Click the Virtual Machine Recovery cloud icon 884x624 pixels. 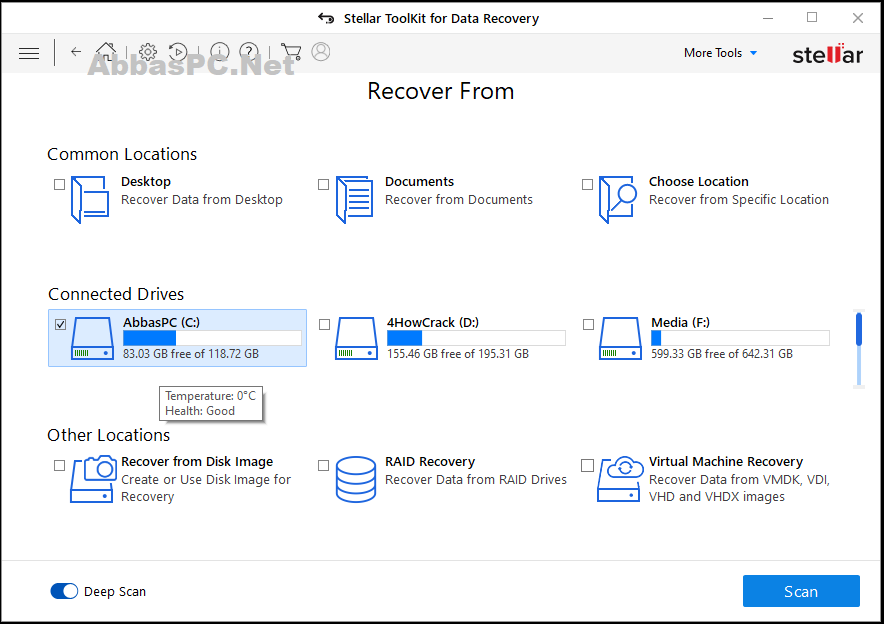point(620,479)
